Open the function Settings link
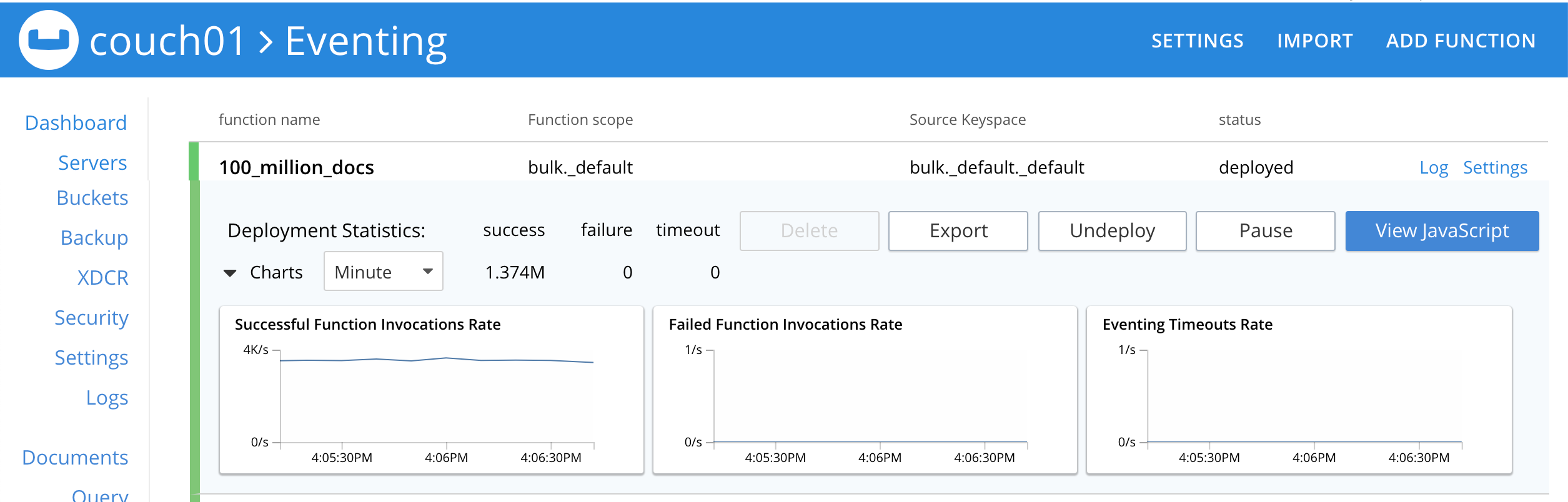 [1495, 167]
